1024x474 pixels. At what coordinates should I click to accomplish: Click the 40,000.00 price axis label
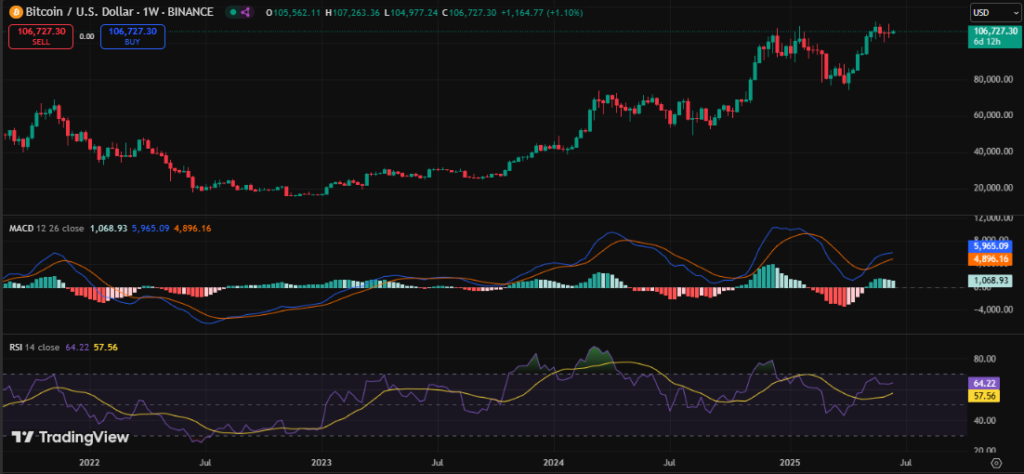992,151
